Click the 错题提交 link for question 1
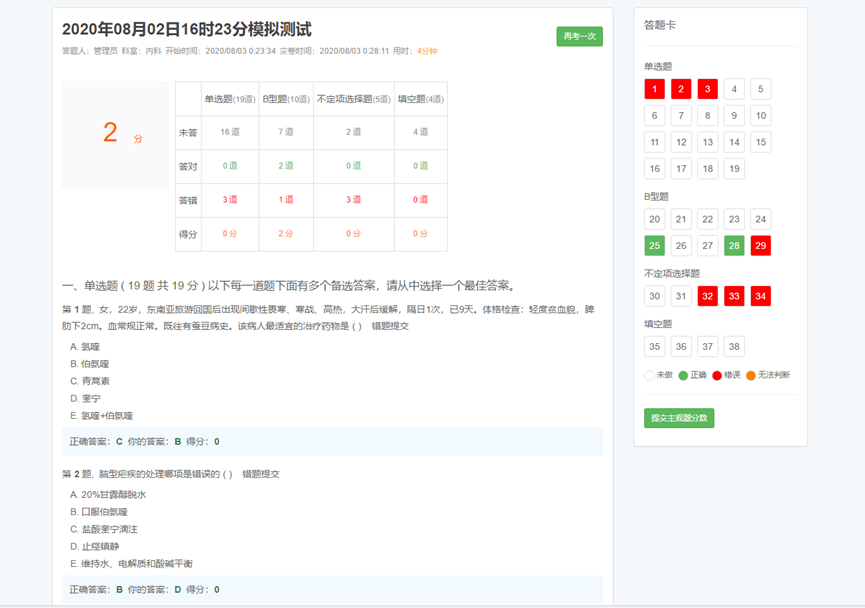Image resolution: width=865 pixels, height=608 pixels. pyautogui.click(x=389, y=326)
